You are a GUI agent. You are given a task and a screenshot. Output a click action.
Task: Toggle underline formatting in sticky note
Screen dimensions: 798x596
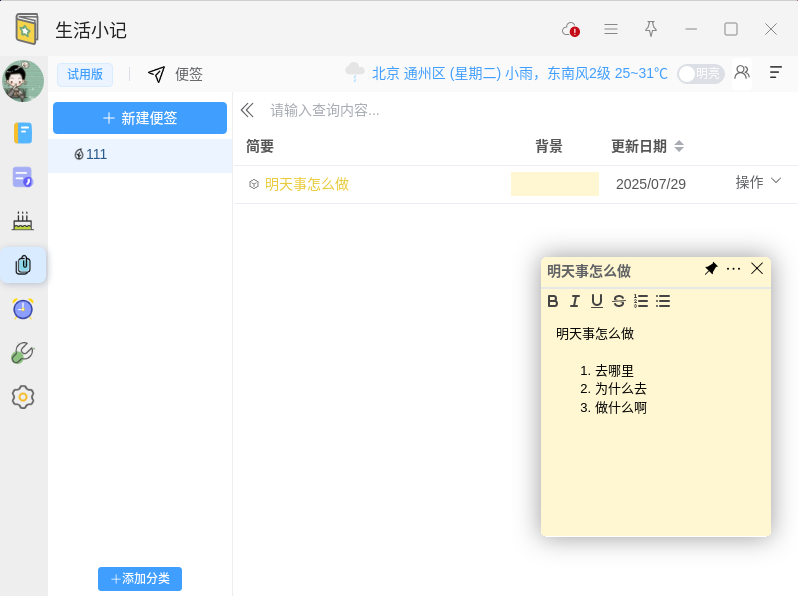point(597,301)
